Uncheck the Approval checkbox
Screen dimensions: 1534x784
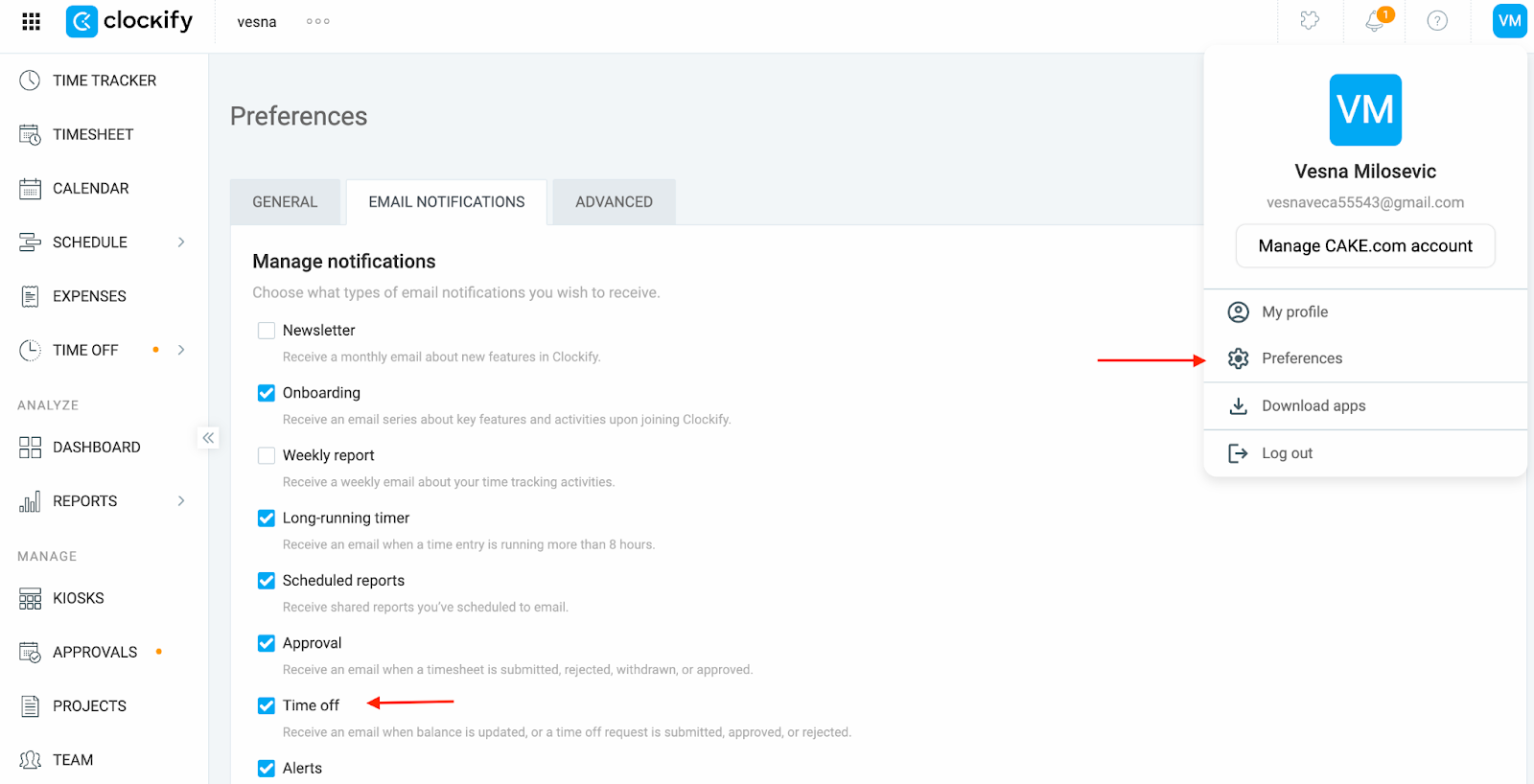(x=267, y=643)
